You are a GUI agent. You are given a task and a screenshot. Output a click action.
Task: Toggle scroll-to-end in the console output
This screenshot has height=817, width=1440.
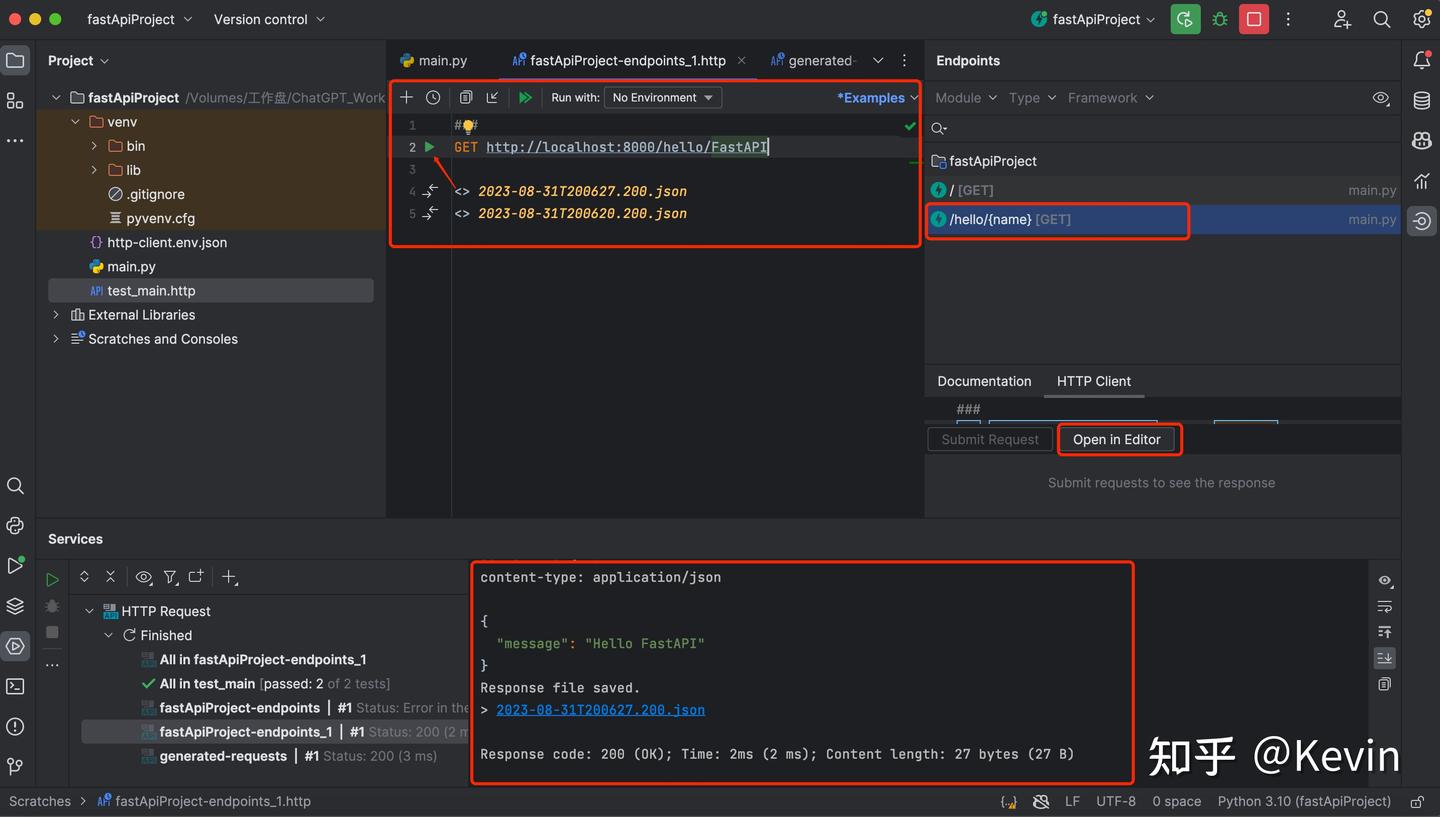[x=1384, y=658]
